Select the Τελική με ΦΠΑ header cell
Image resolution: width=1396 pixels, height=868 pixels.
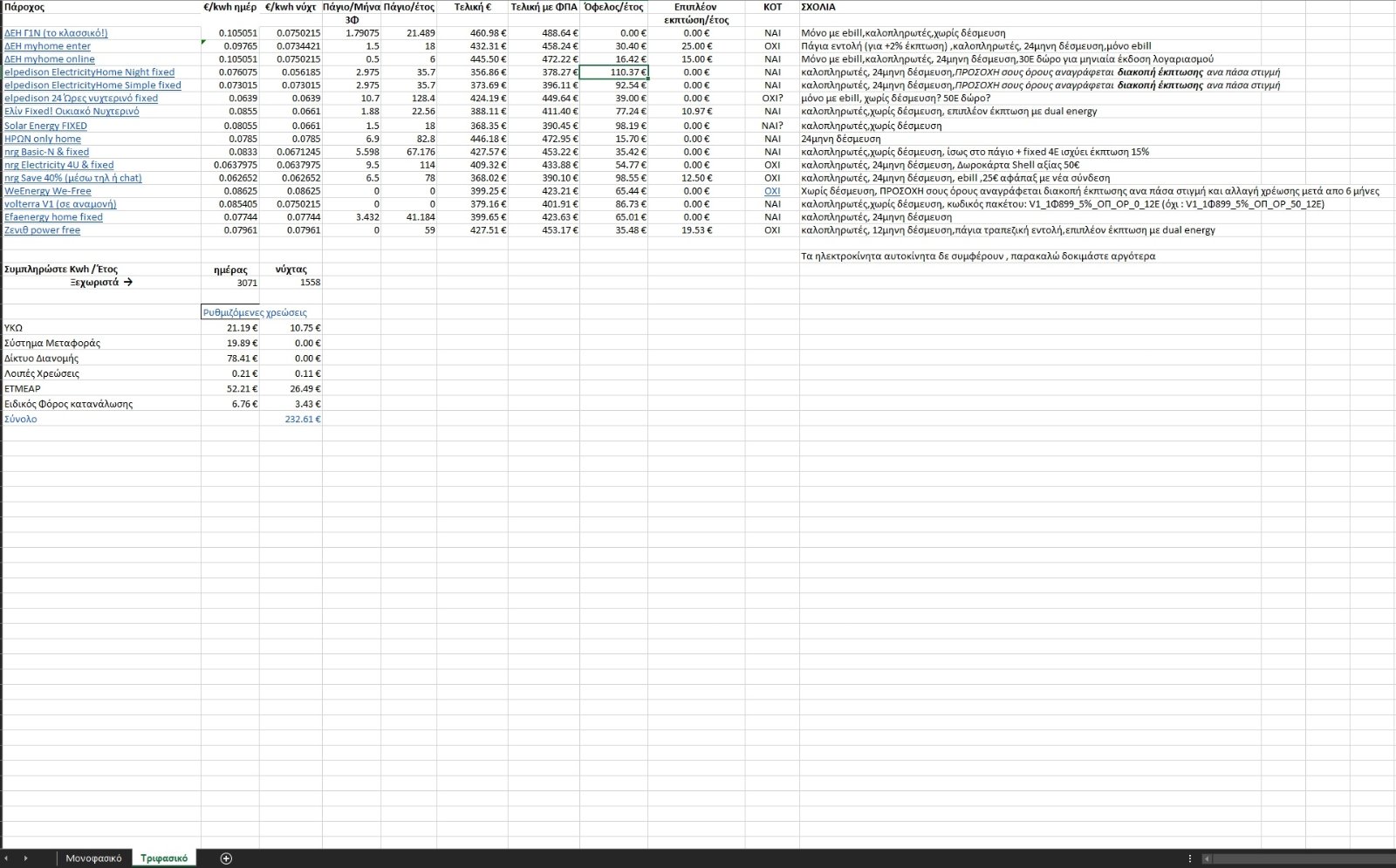[544, 7]
